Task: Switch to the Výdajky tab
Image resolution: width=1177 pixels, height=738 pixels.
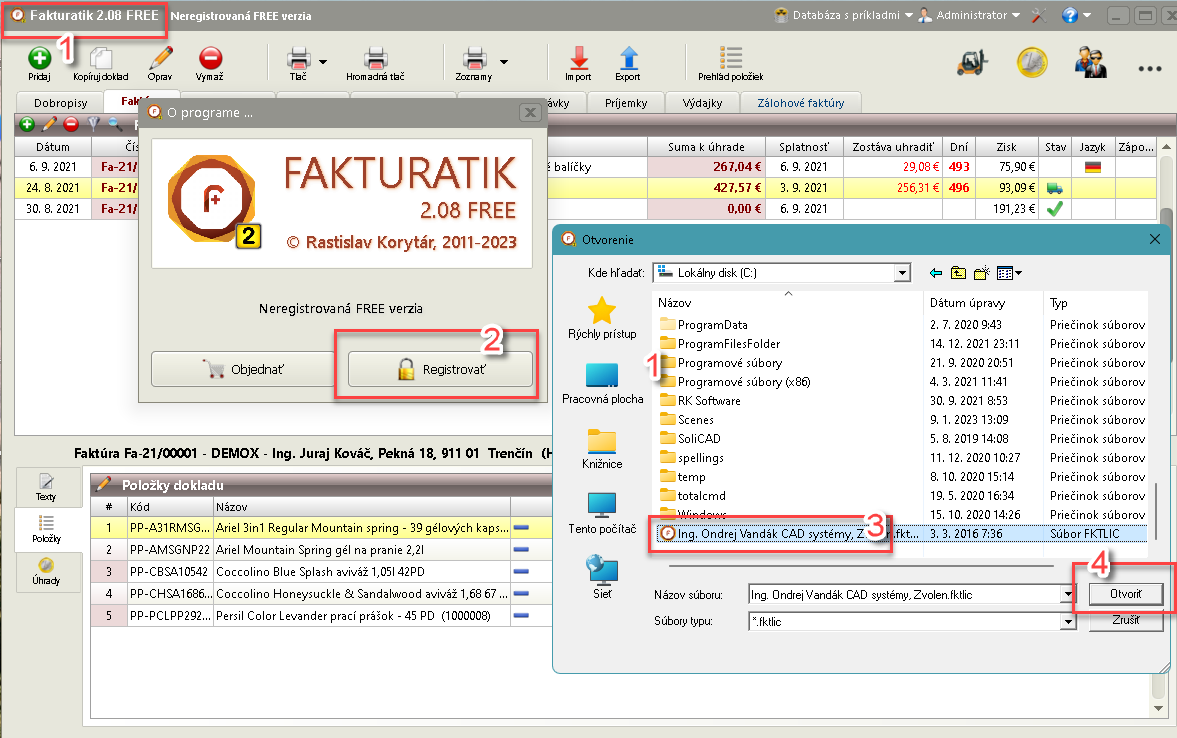Action: (702, 103)
